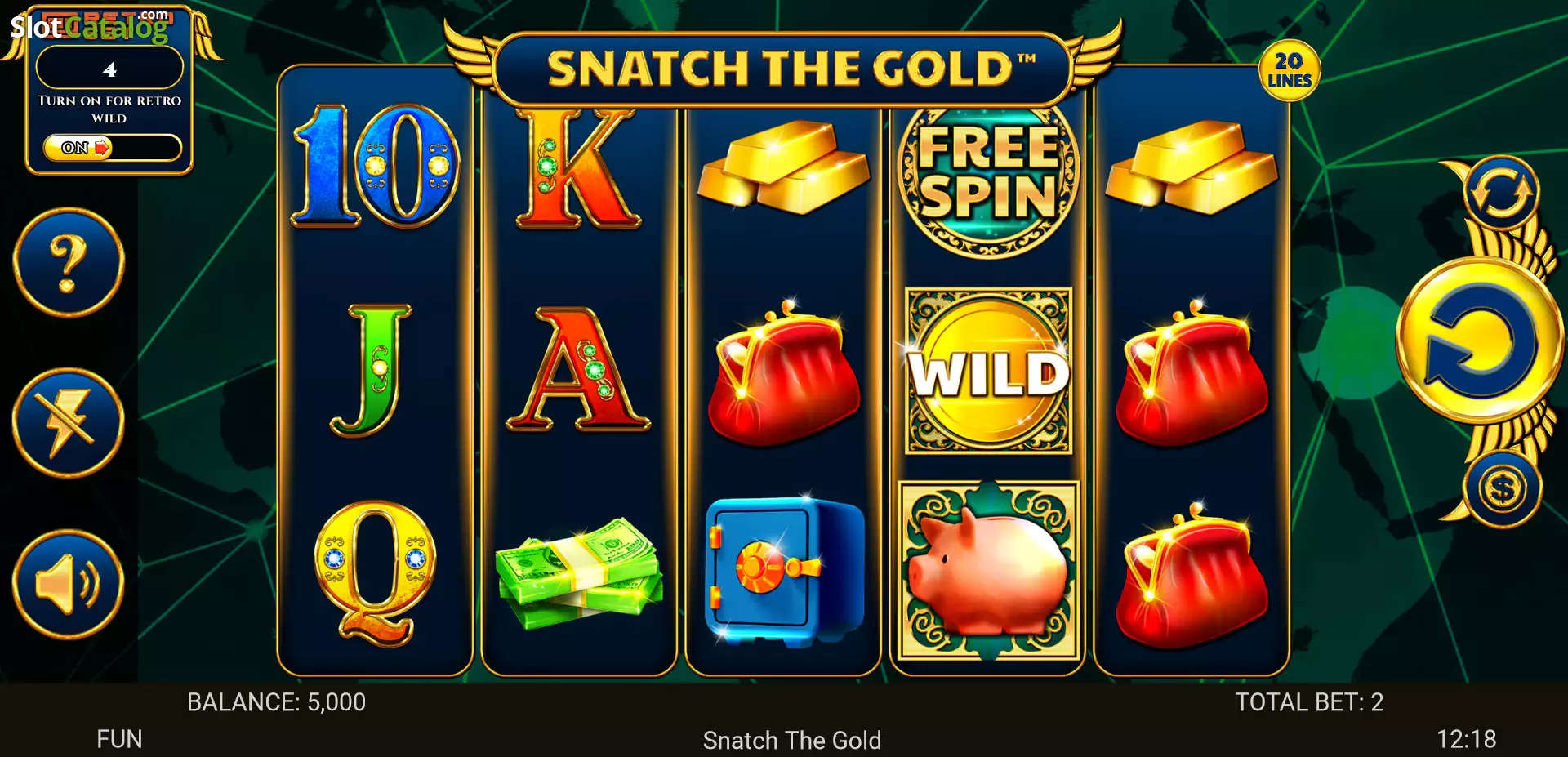
Task: Click the Wild coin symbol
Action: [988, 371]
